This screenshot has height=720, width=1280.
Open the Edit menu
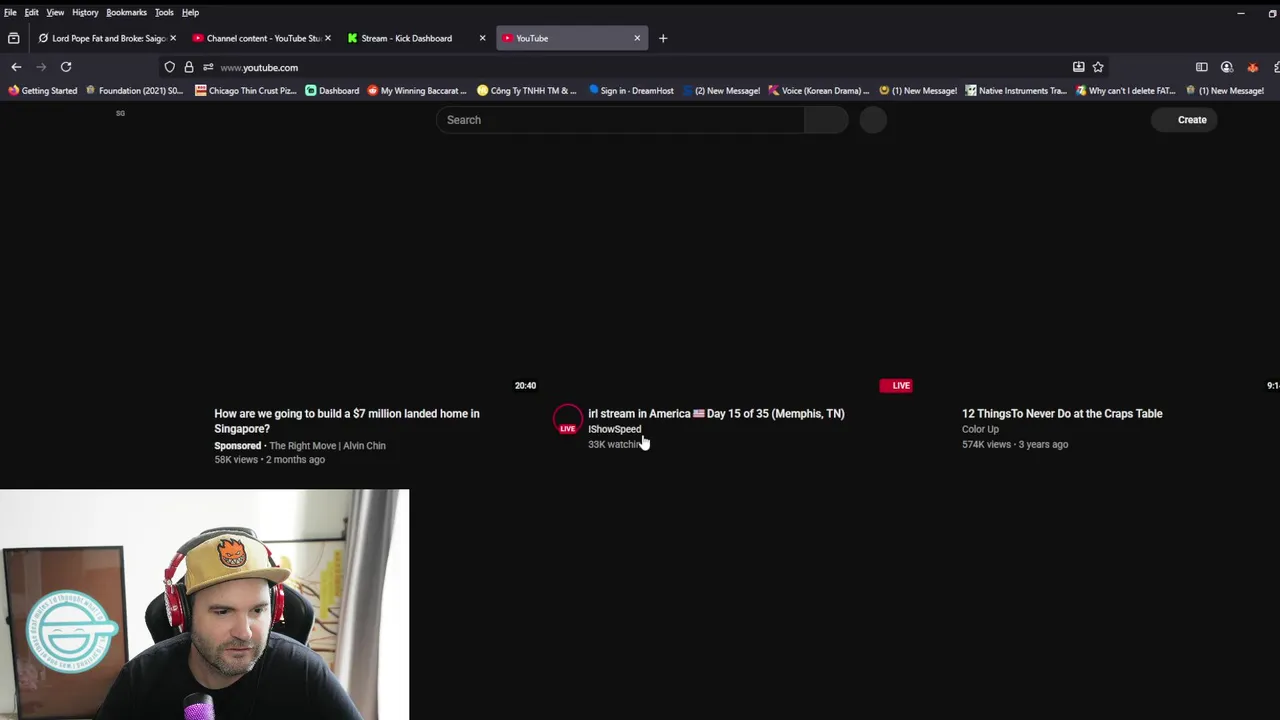pyautogui.click(x=32, y=12)
